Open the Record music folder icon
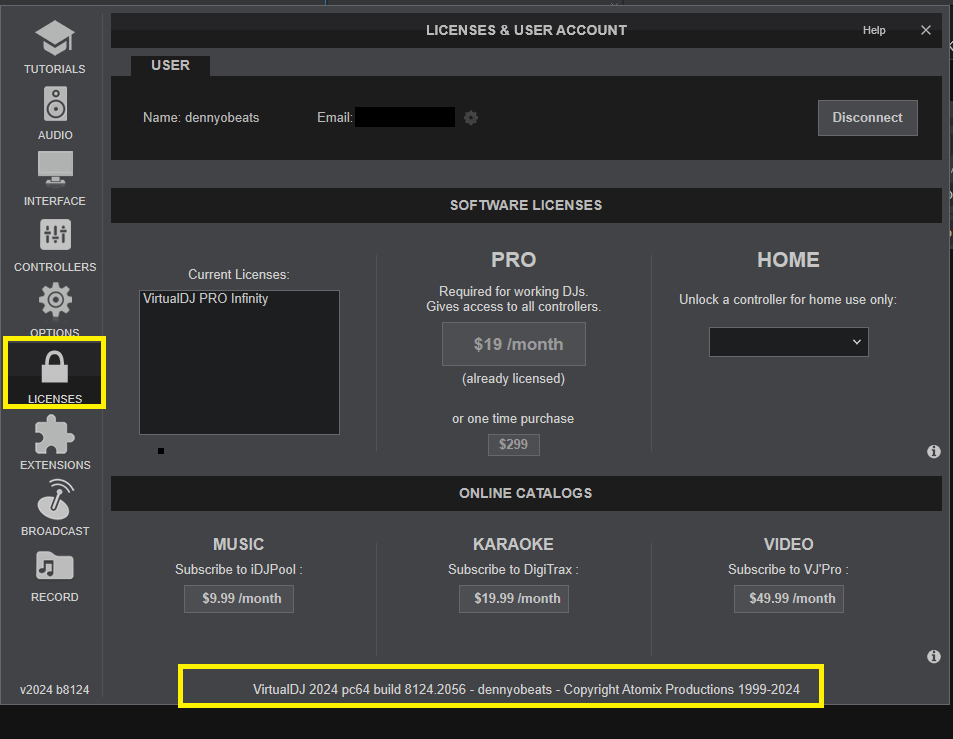 (x=55, y=565)
